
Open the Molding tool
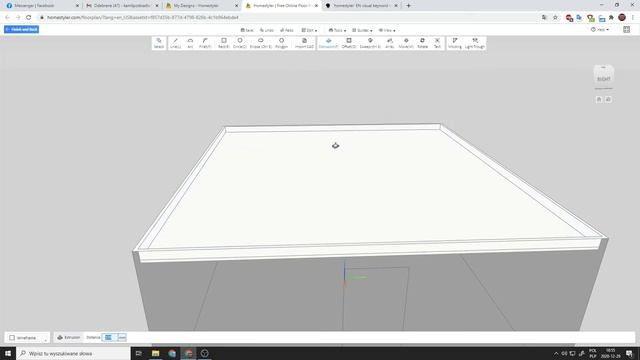pos(455,43)
